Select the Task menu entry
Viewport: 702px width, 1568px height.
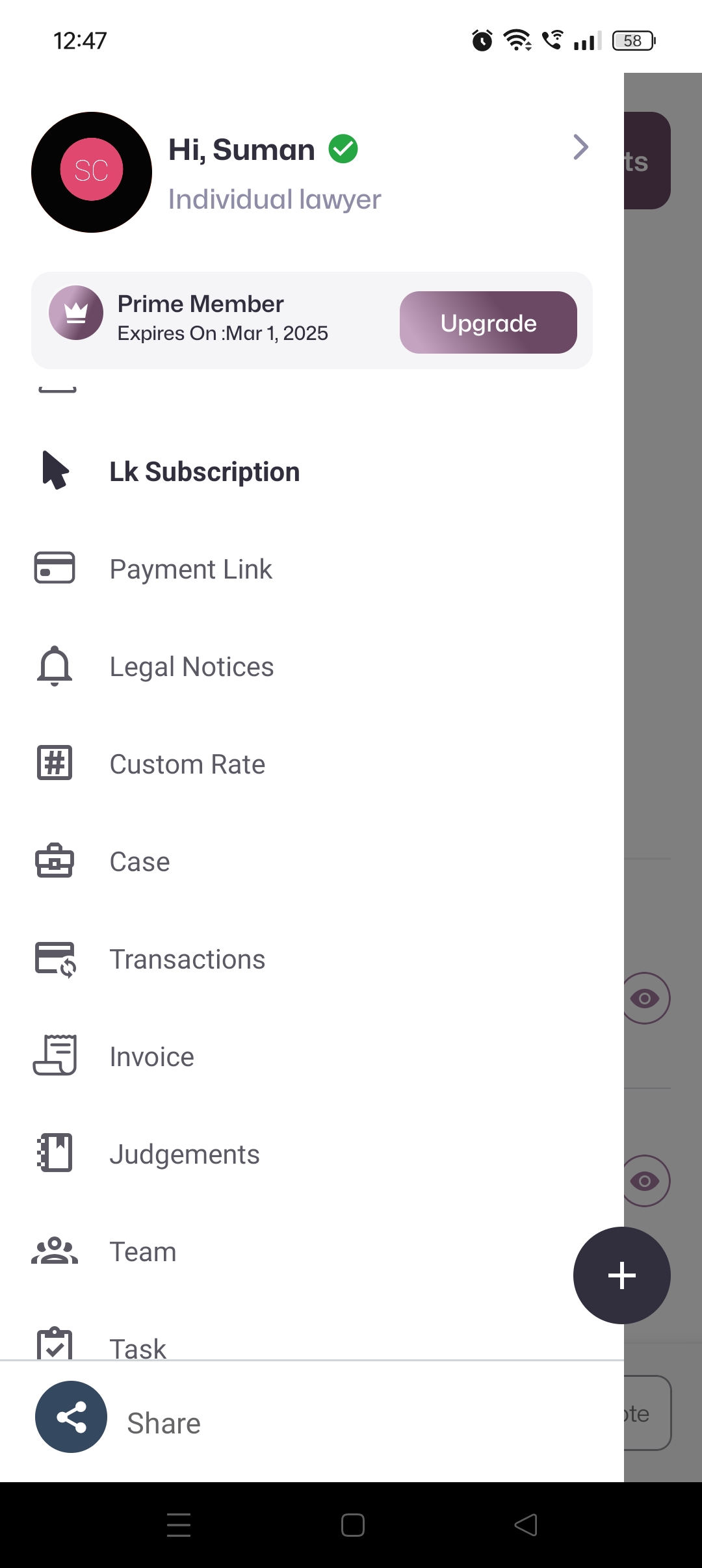138,1347
